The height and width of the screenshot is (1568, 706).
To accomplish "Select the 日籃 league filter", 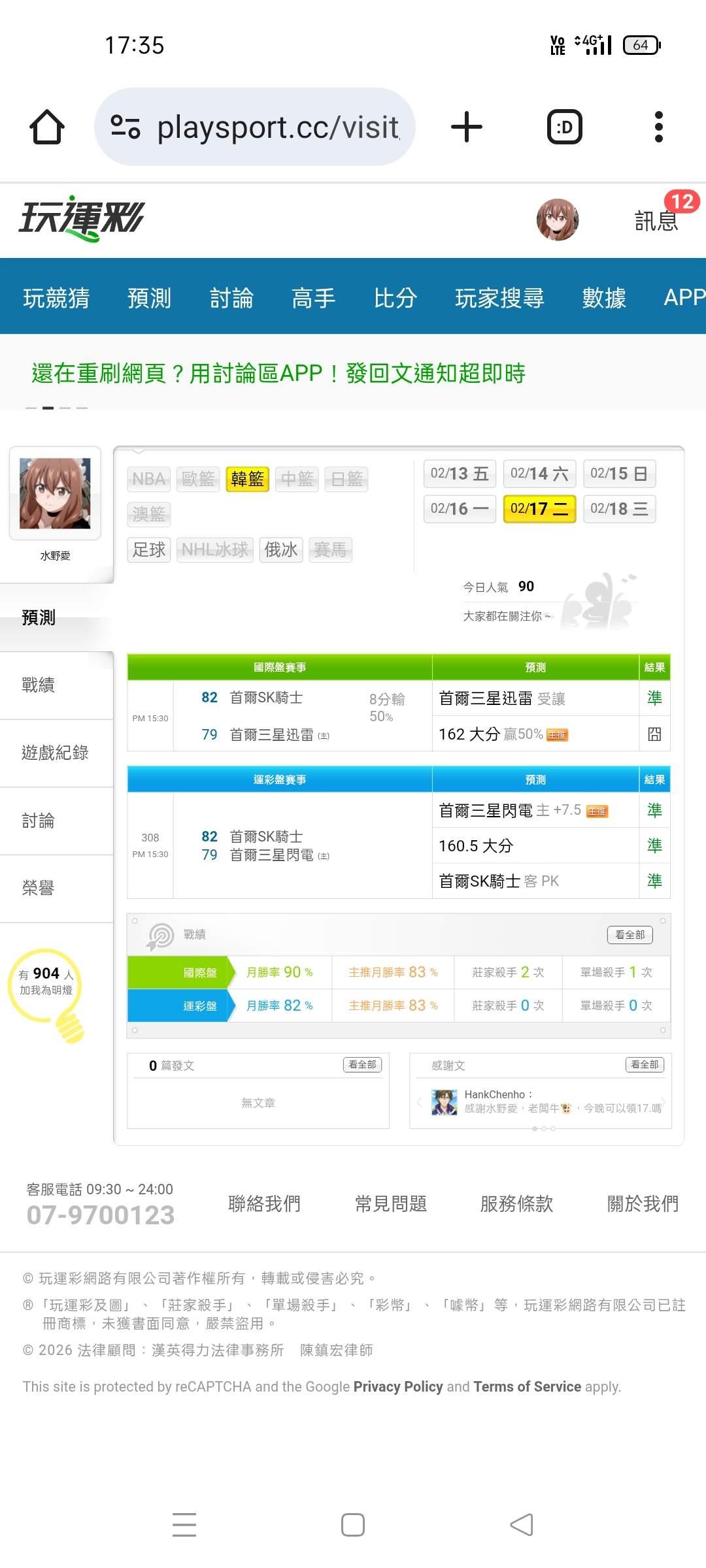I will coord(347,479).
